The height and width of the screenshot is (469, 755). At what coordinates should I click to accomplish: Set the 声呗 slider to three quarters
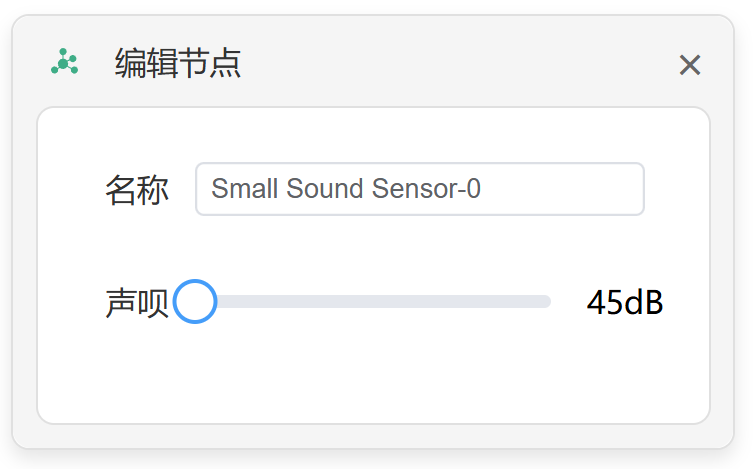[462, 302]
